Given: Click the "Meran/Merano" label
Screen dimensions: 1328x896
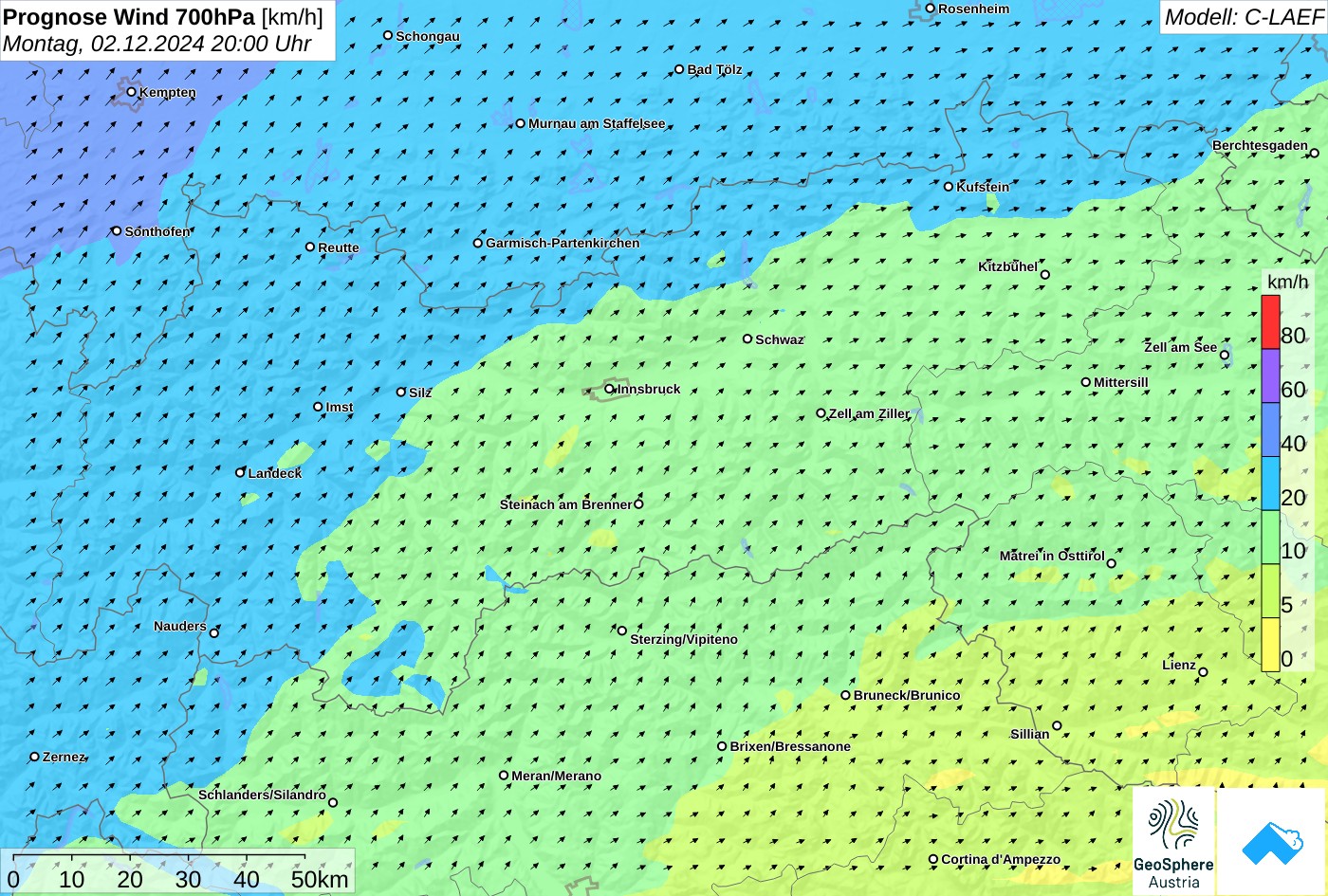Looking at the screenshot, I should 557,776.
